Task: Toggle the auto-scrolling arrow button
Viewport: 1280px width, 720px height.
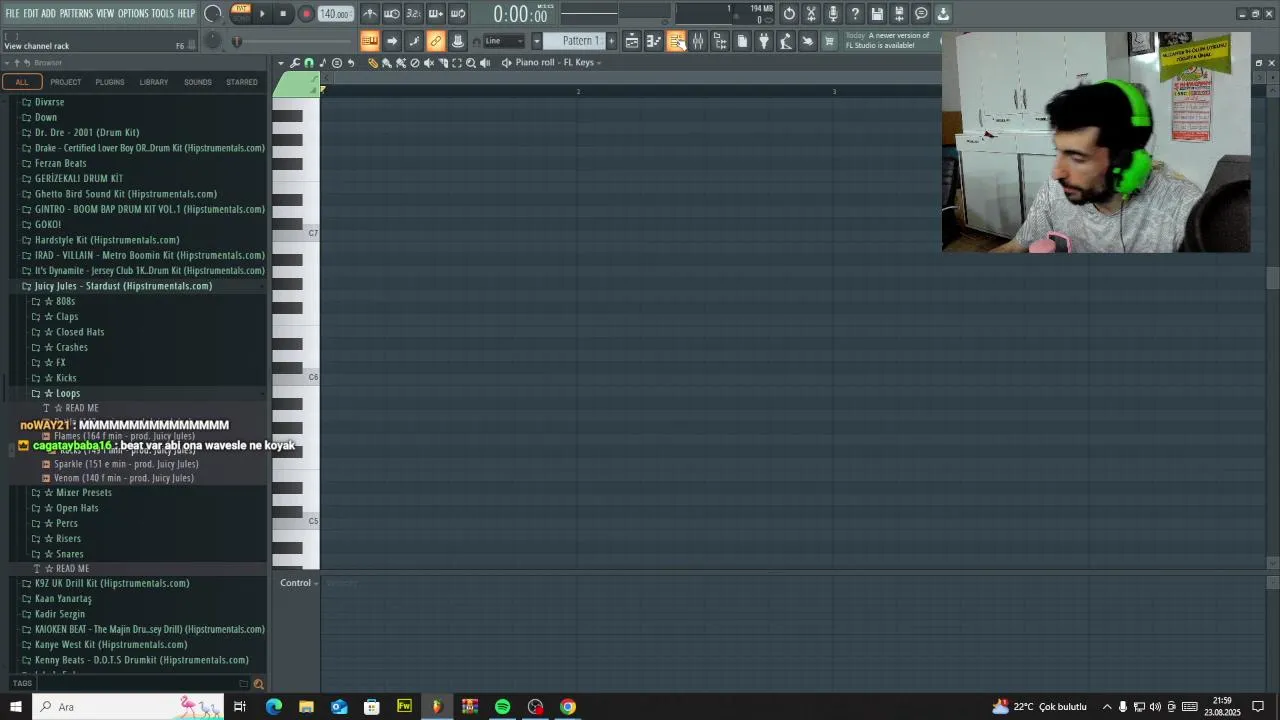Action: click(x=391, y=41)
